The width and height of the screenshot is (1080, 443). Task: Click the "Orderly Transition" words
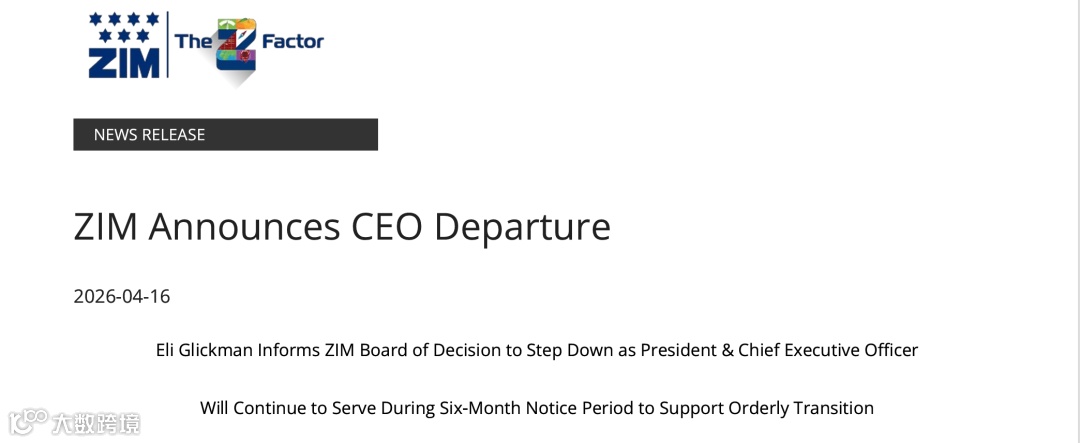pos(800,408)
